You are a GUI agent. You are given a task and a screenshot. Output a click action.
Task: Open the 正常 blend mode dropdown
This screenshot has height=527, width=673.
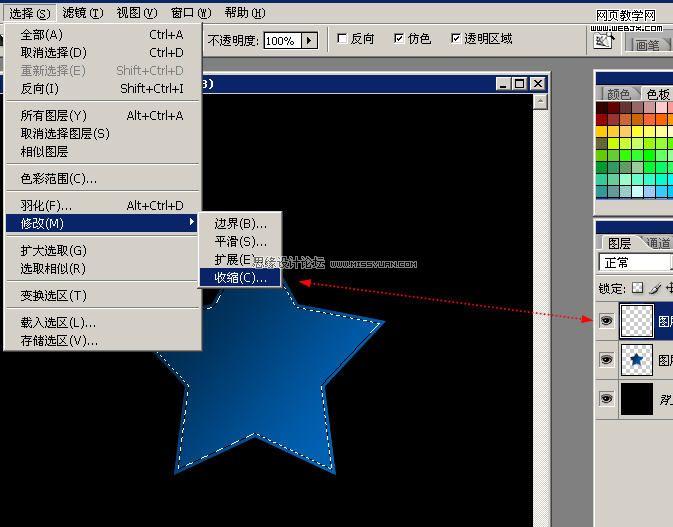(x=635, y=263)
